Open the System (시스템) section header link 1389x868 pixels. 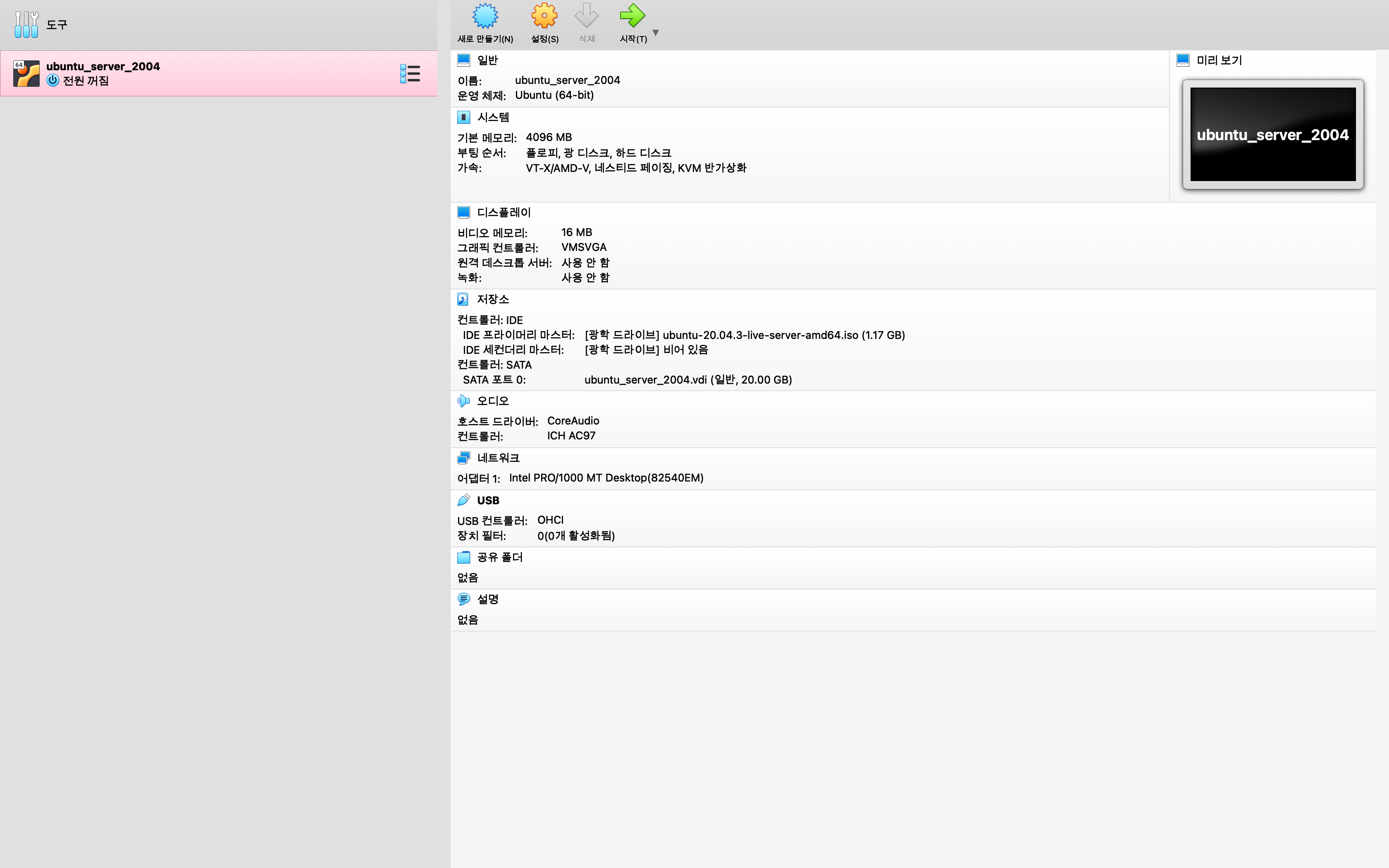493,117
